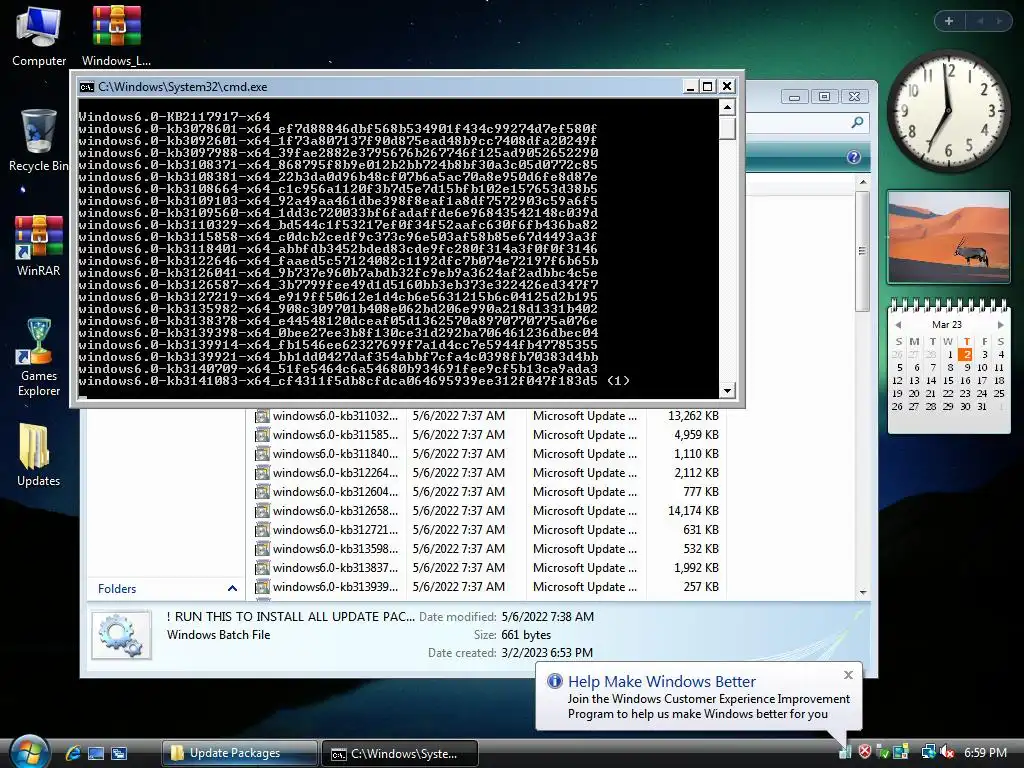The image size is (1024, 768).
Task: Expand the Folders pane chevron
Action: (232, 588)
